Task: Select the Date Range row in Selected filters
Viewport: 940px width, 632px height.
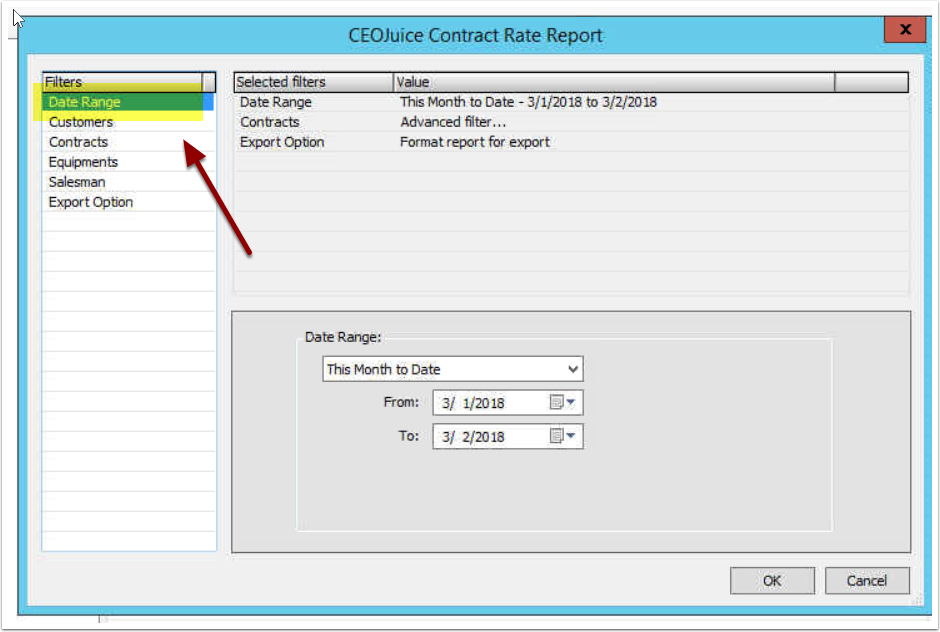Action: point(571,102)
